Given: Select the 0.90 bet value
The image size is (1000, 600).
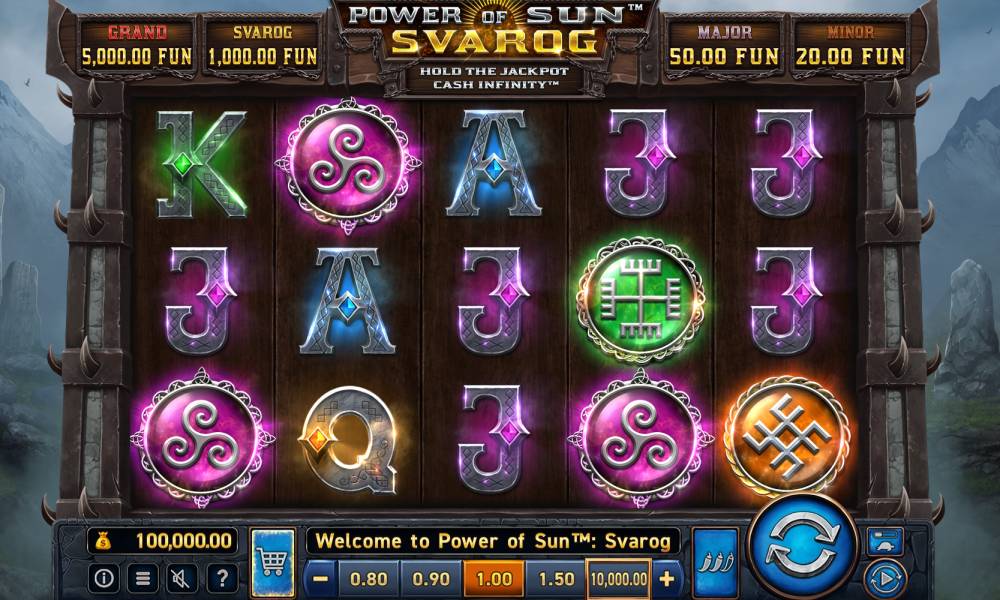Looking at the screenshot, I should click(x=431, y=578).
